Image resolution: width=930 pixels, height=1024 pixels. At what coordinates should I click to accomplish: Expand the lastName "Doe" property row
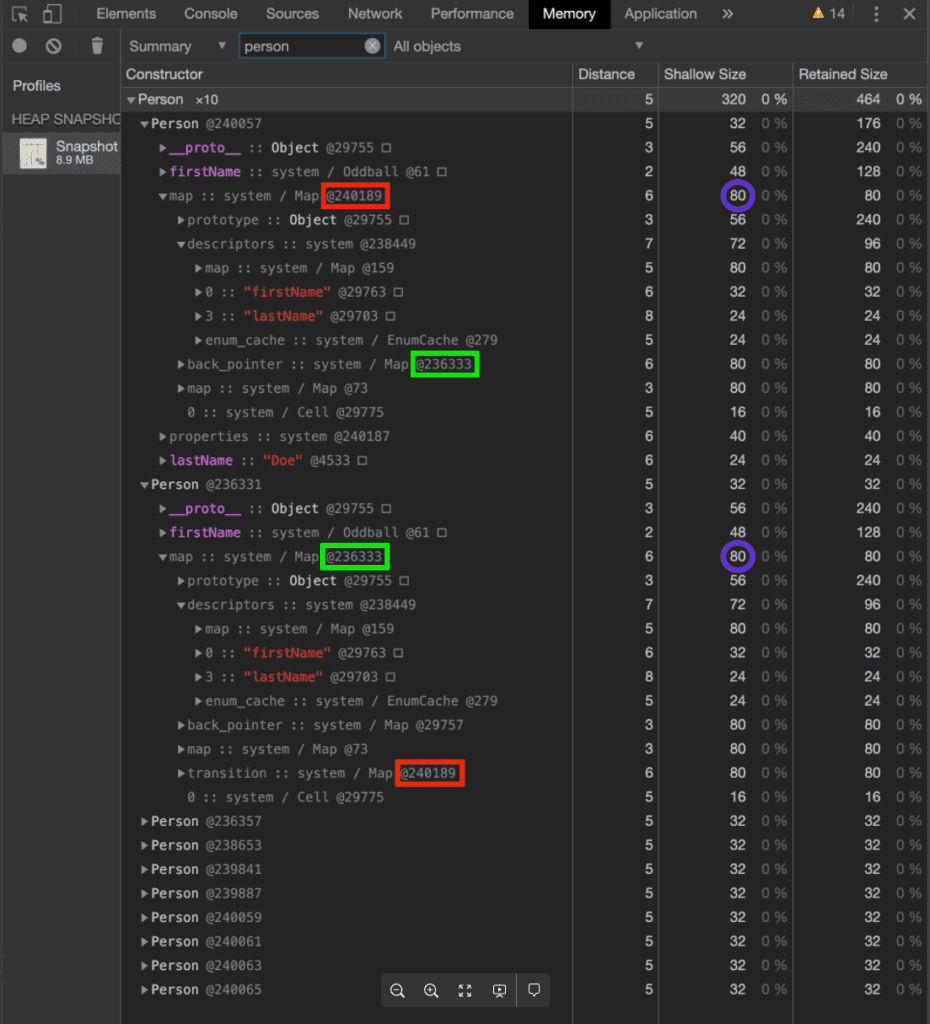point(163,461)
